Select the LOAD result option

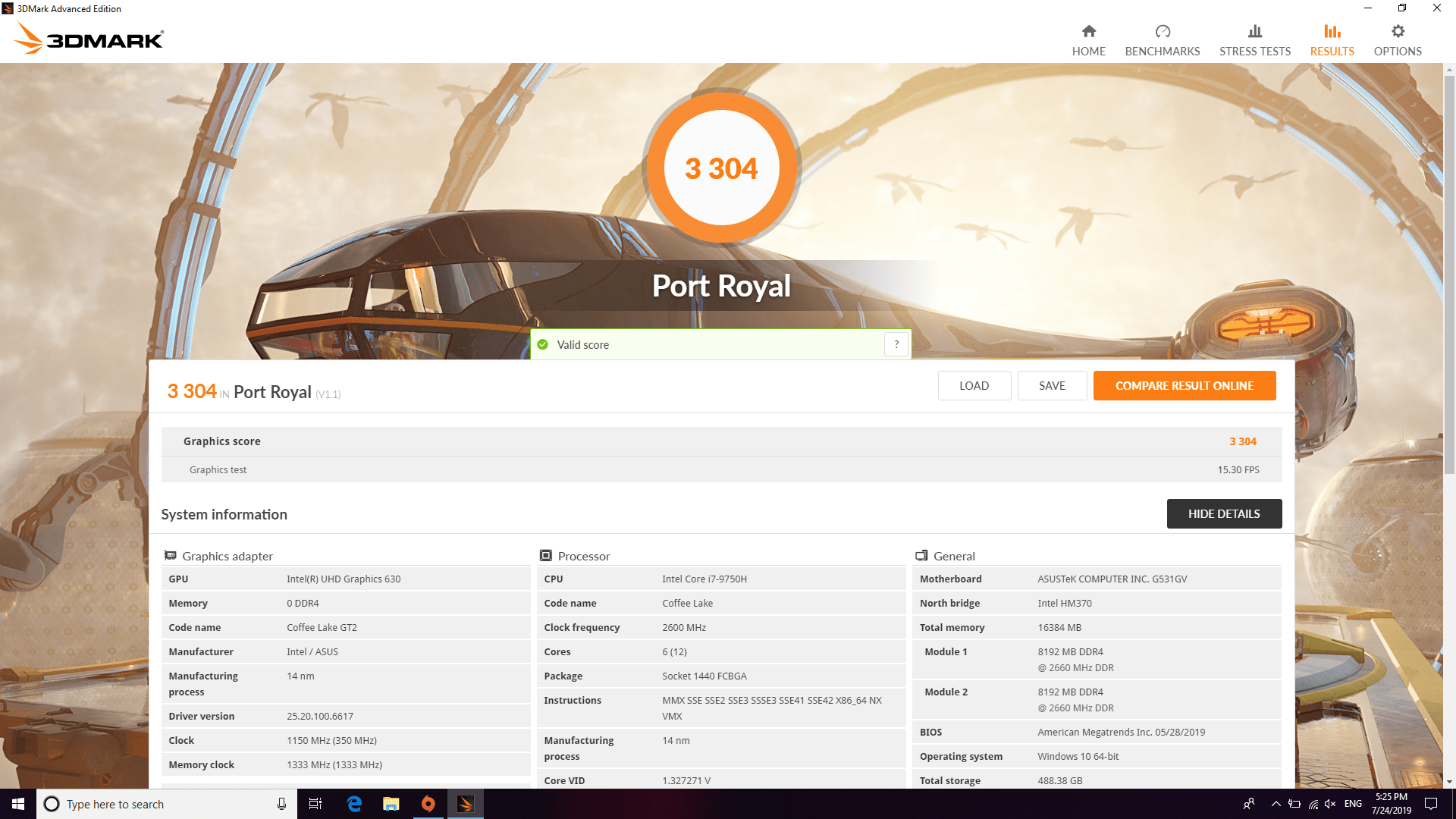[x=974, y=385]
